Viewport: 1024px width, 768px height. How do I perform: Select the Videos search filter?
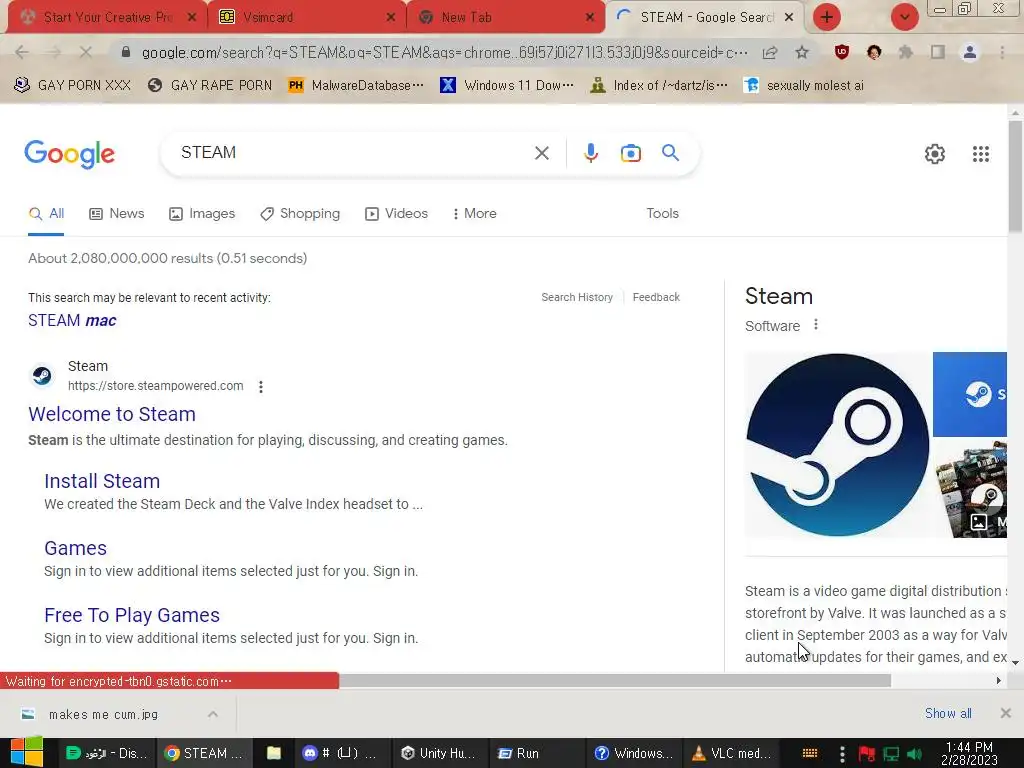pyautogui.click(x=396, y=214)
